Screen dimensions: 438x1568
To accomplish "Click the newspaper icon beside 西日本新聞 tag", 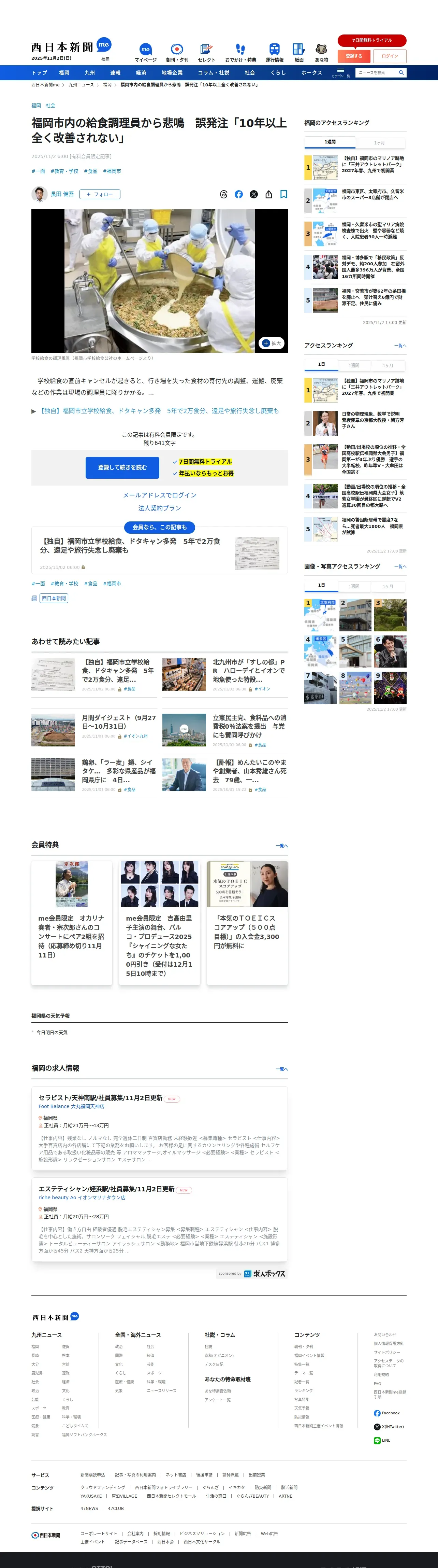I will pyautogui.click(x=34, y=598).
